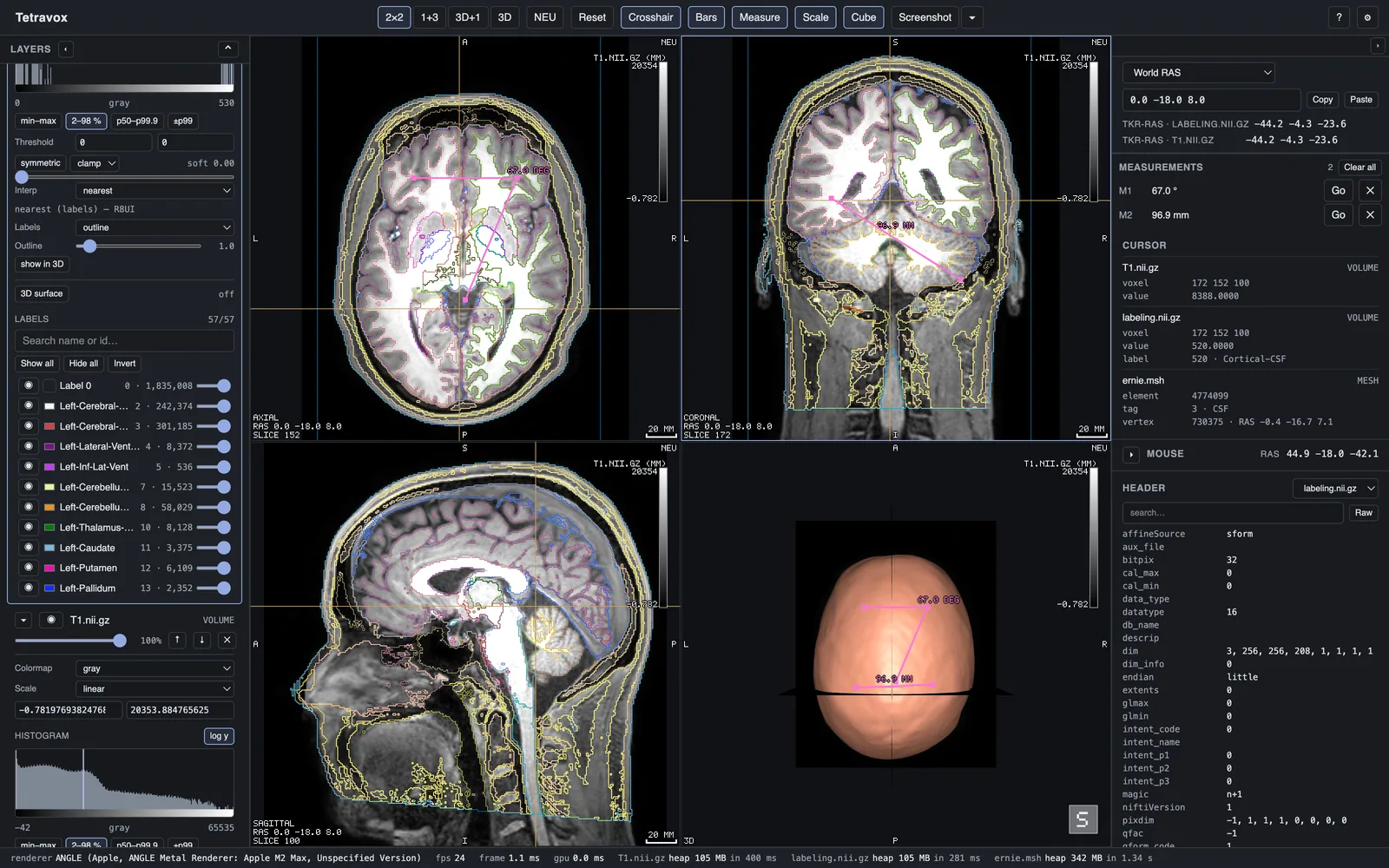This screenshot has height=868, width=1389.
Task: Click the Left-Pallidum blue color swatch
Action: pos(49,589)
